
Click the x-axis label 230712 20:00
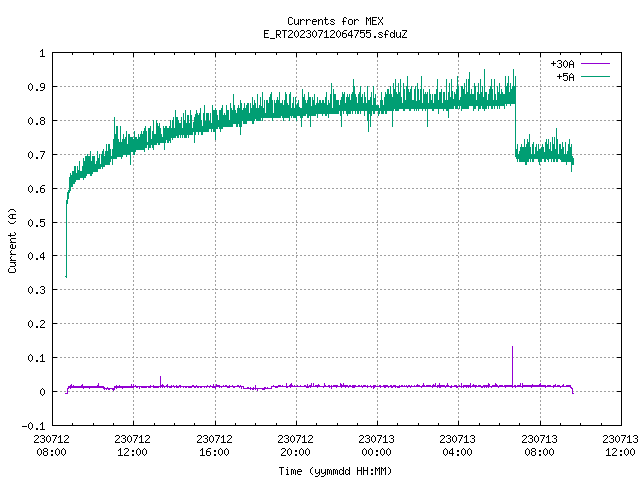tap(295, 445)
